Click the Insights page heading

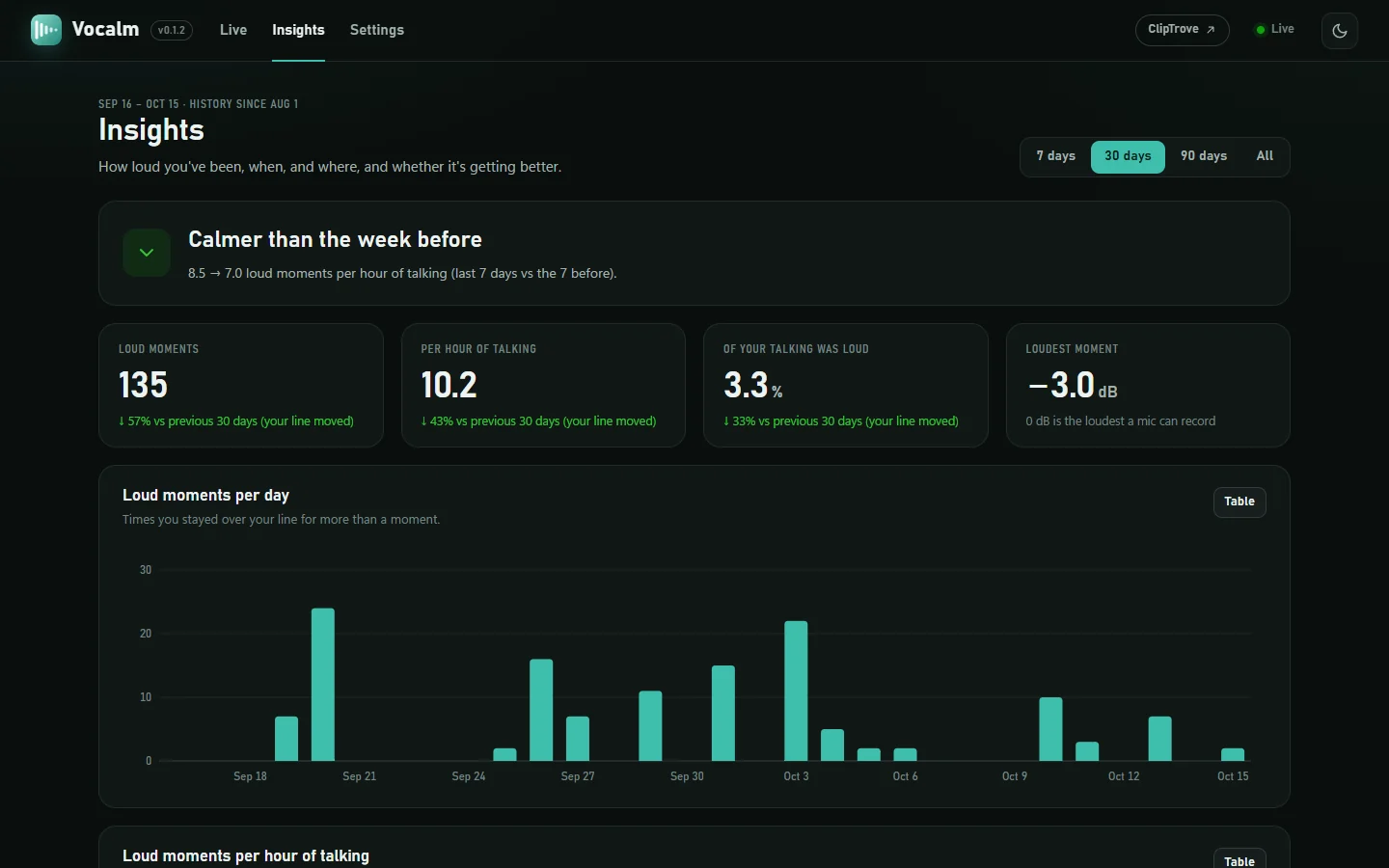tap(151, 130)
